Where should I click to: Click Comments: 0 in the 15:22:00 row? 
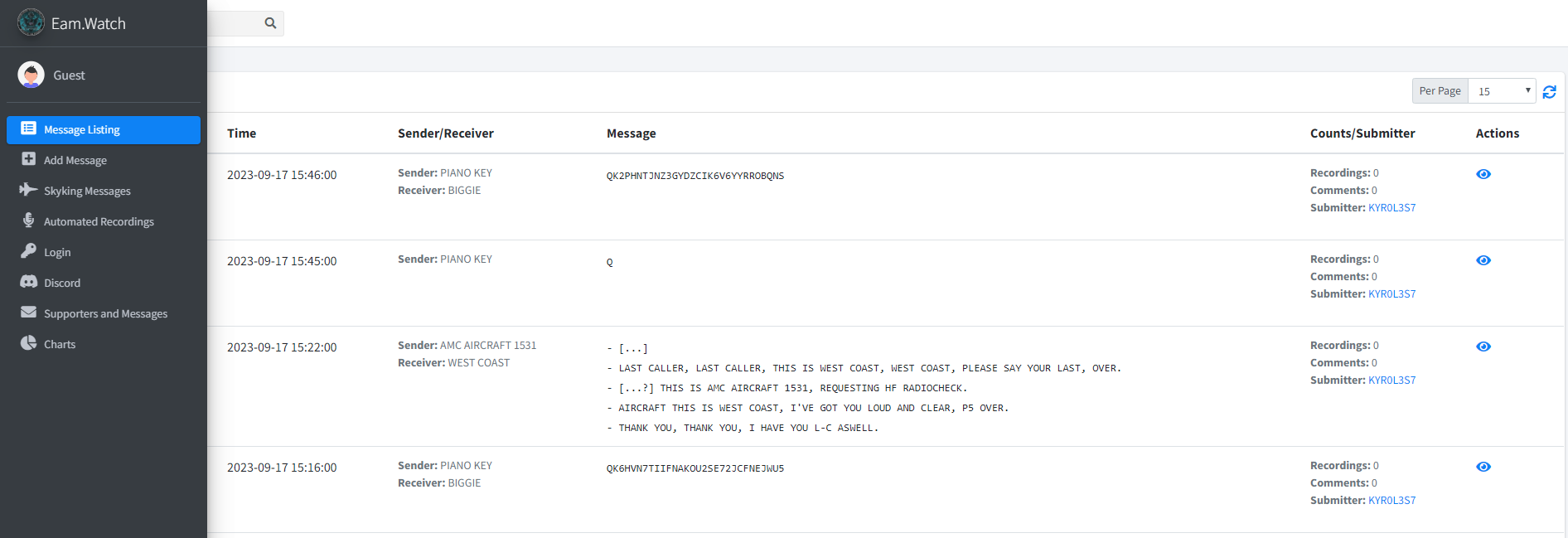click(1343, 363)
